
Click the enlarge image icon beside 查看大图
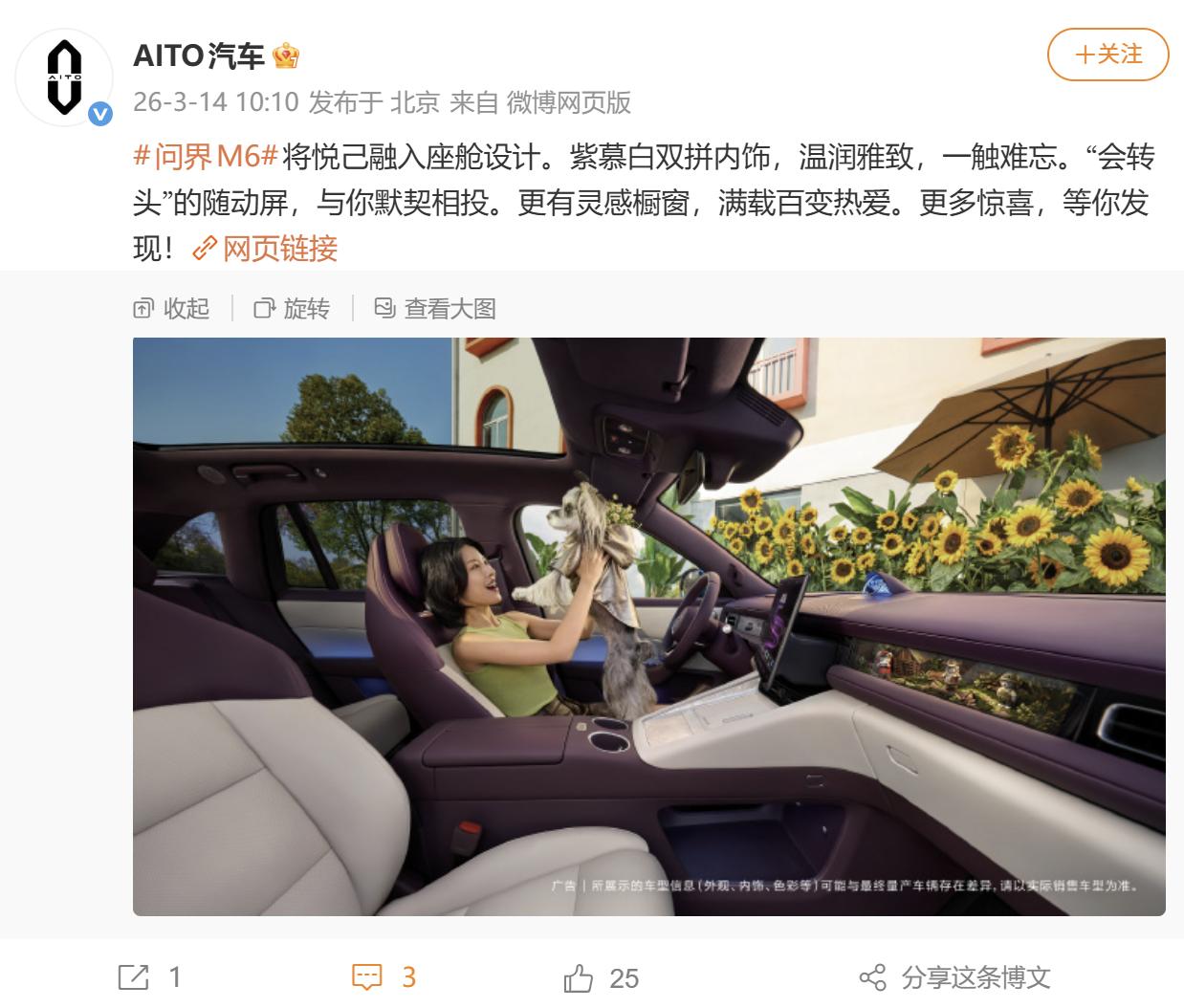(384, 308)
